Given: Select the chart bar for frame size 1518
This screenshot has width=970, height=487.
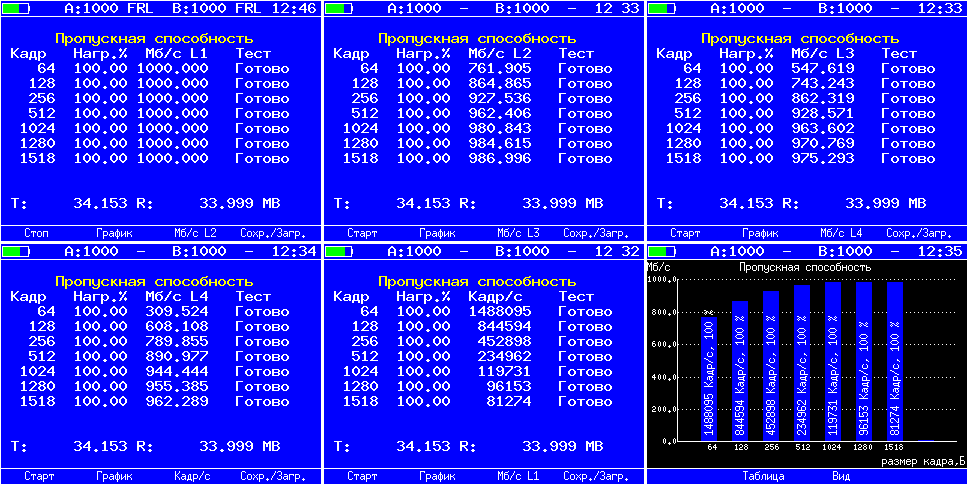Looking at the screenshot, I should coord(895,361).
